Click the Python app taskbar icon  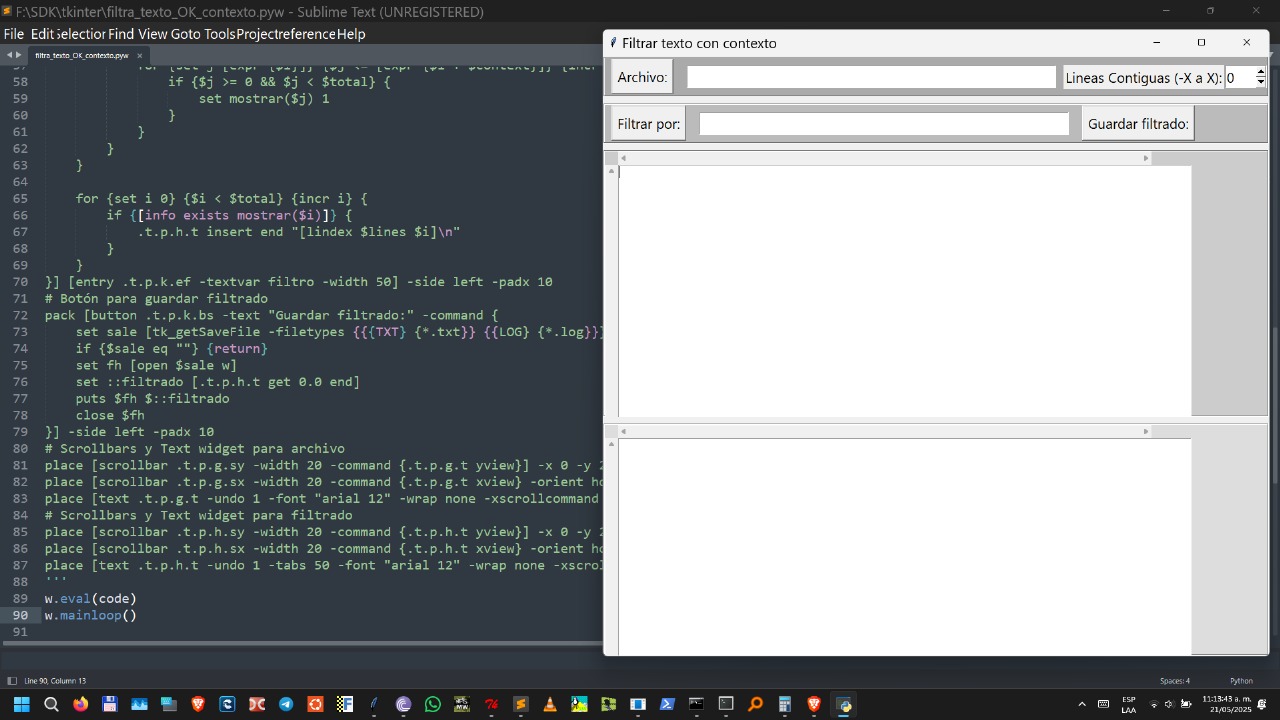pos(843,704)
